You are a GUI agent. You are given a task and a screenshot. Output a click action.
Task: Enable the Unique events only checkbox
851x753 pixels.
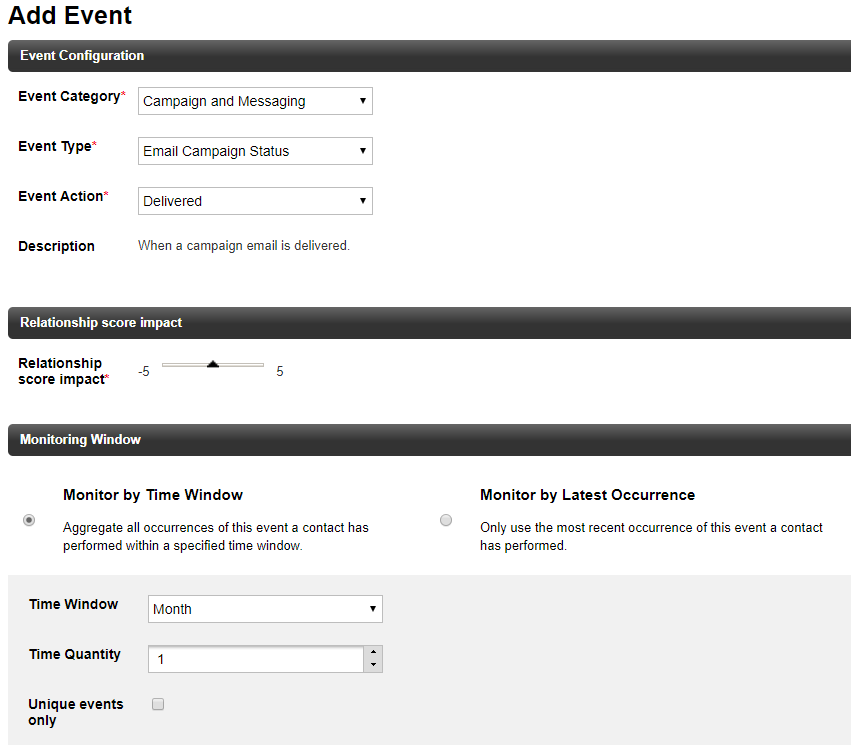pos(158,704)
